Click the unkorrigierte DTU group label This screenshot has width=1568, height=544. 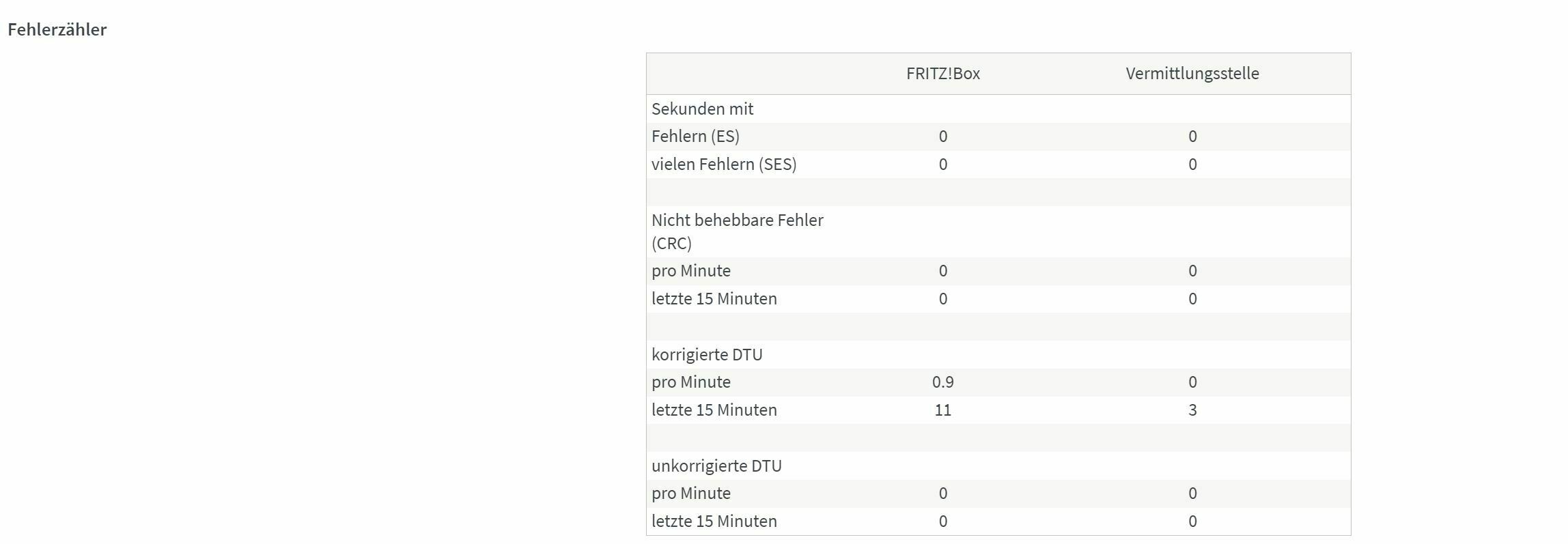716,466
